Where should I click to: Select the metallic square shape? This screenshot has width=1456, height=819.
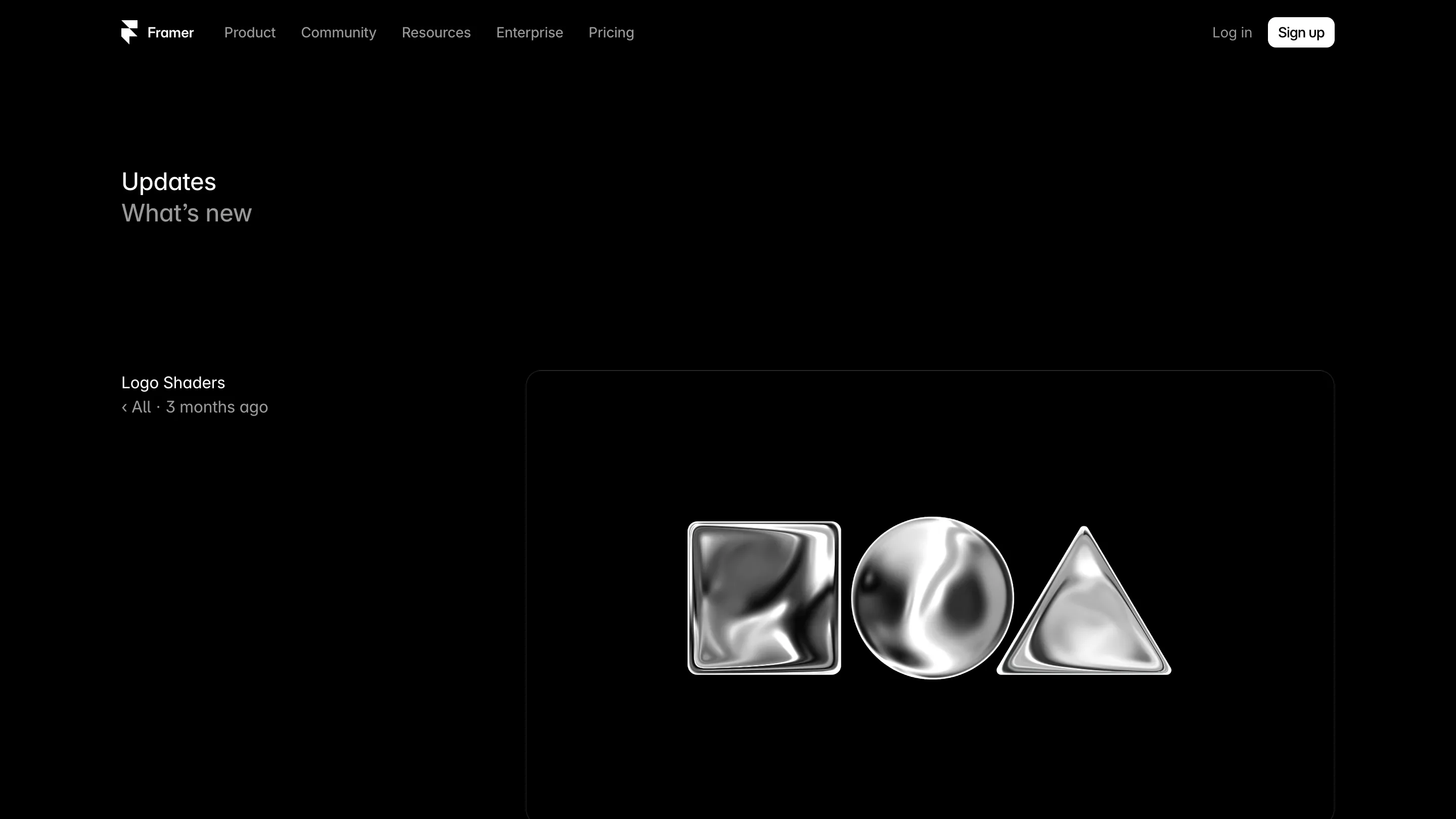pyautogui.click(x=764, y=598)
